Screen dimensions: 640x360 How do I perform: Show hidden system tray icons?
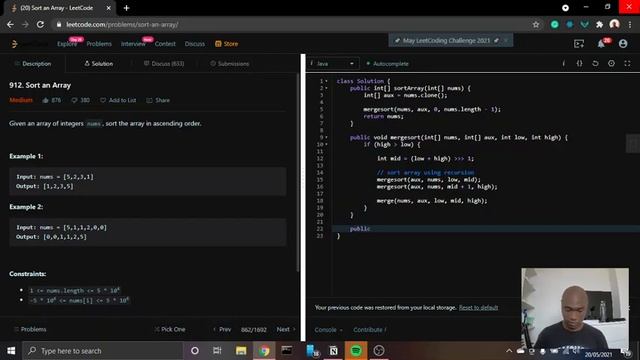coord(509,351)
